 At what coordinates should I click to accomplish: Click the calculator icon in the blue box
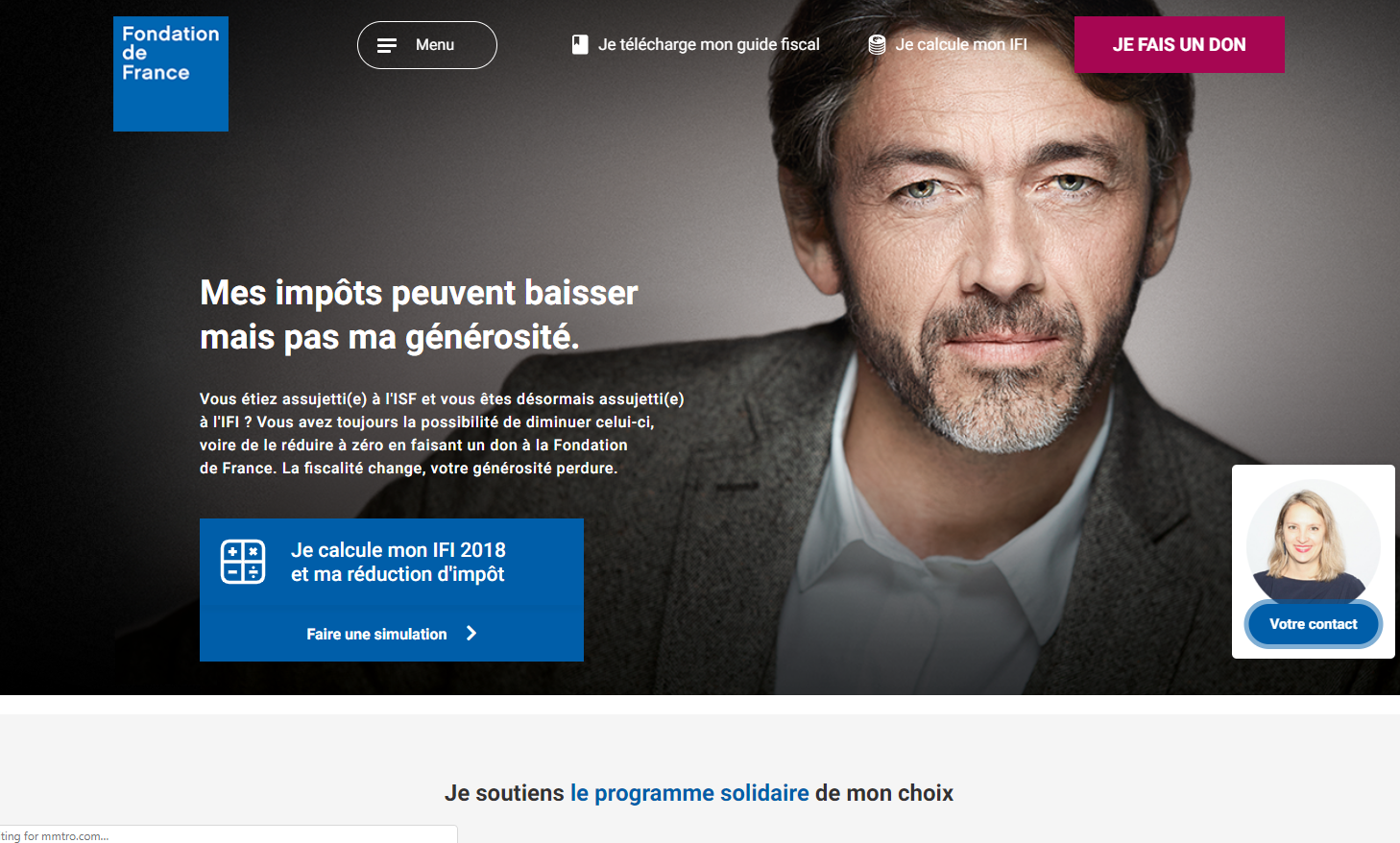tap(243, 562)
